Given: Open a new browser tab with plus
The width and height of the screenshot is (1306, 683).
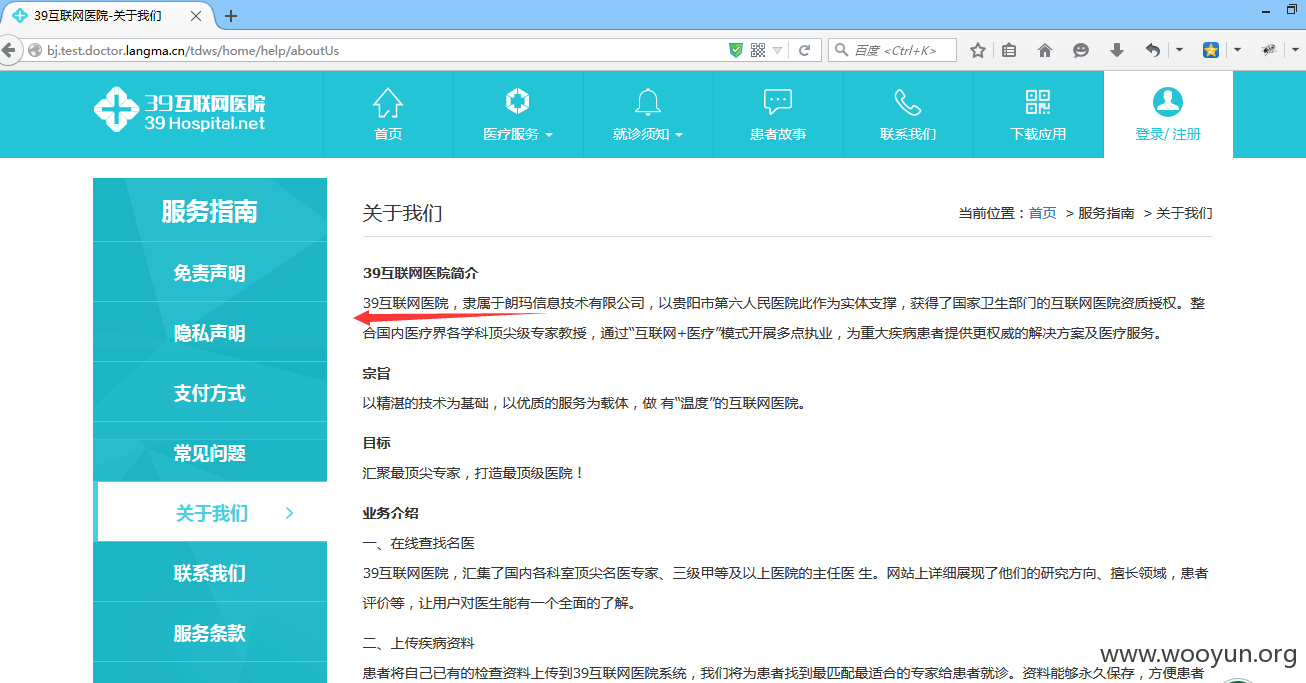Looking at the screenshot, I should pyautogui.click(x=231, y=16).
